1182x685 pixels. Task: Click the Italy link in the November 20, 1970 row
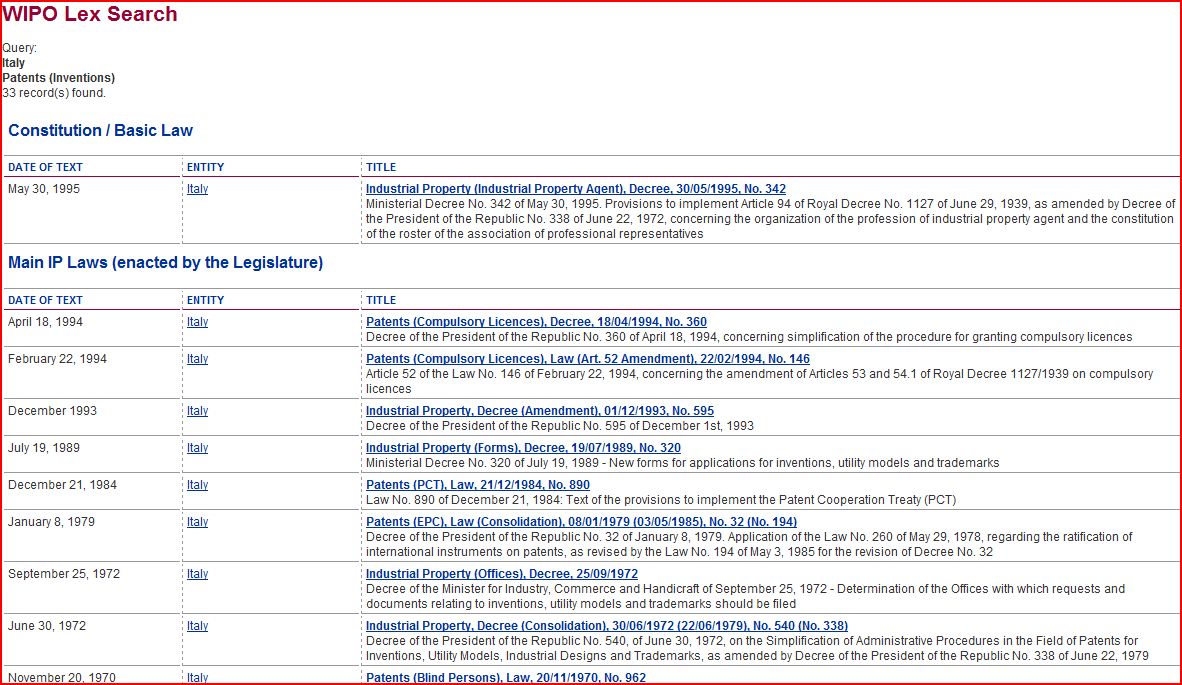tap(198, 677)
